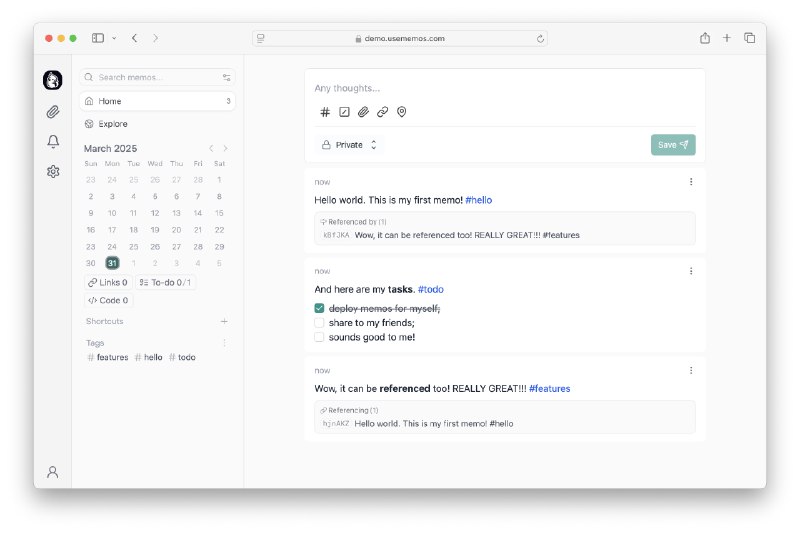Open the Private visibility dropdown
The width and height of the screenshot is (800, 533).
tap(349, 145)
